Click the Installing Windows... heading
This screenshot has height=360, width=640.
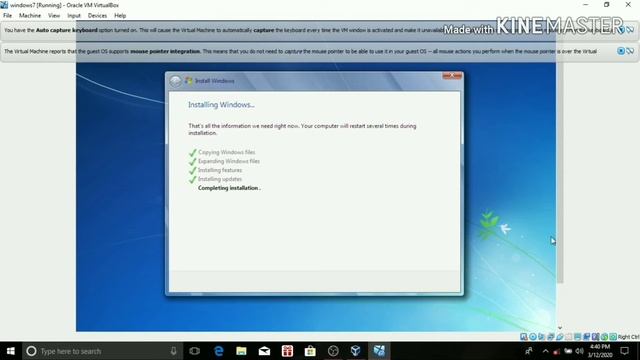(x=221, y=105)
